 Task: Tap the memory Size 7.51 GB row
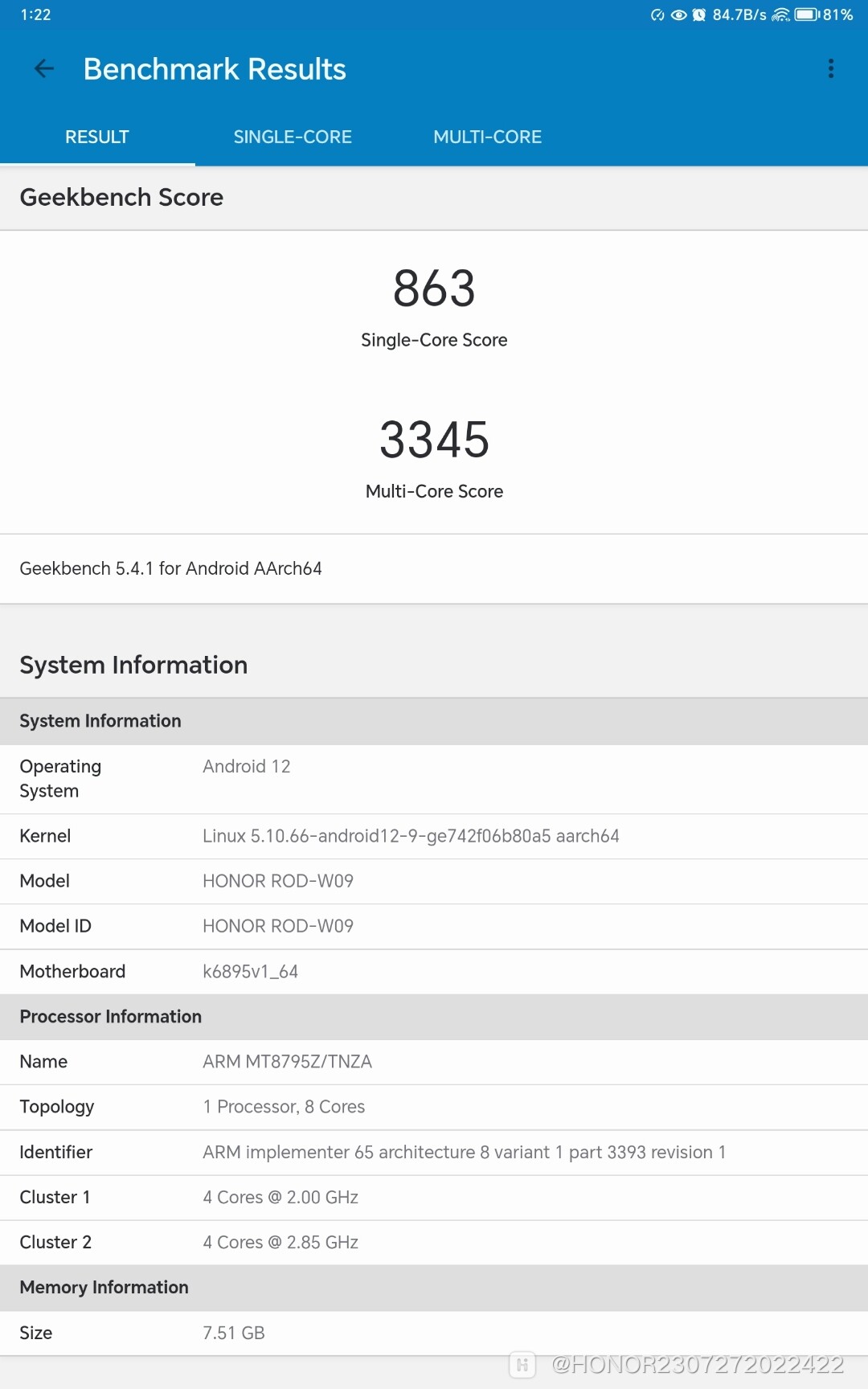point(434,1332)
